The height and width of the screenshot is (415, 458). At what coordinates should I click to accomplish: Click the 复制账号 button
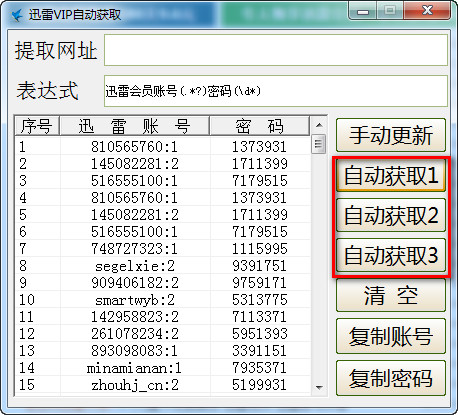click(x=391, y=336)
